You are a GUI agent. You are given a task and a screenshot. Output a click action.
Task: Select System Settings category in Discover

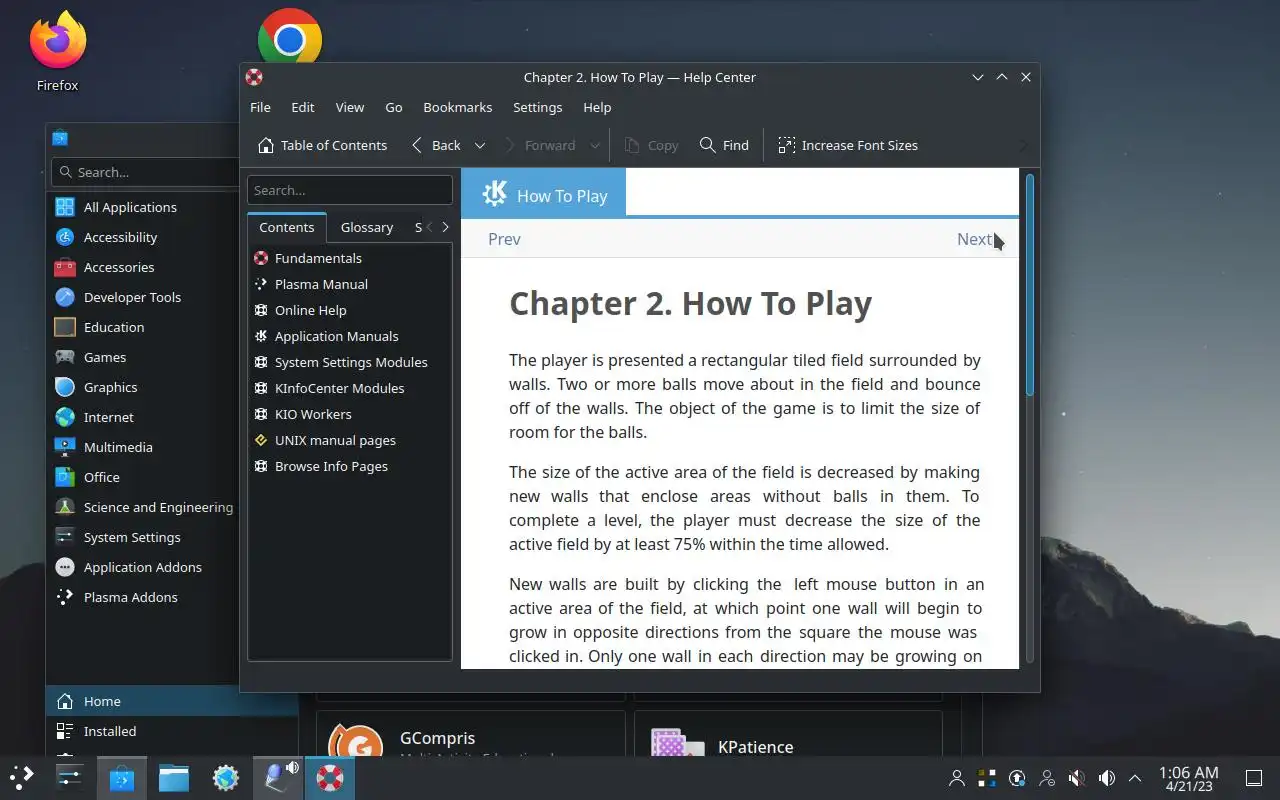pyautogui.click(x=132, y=537)
